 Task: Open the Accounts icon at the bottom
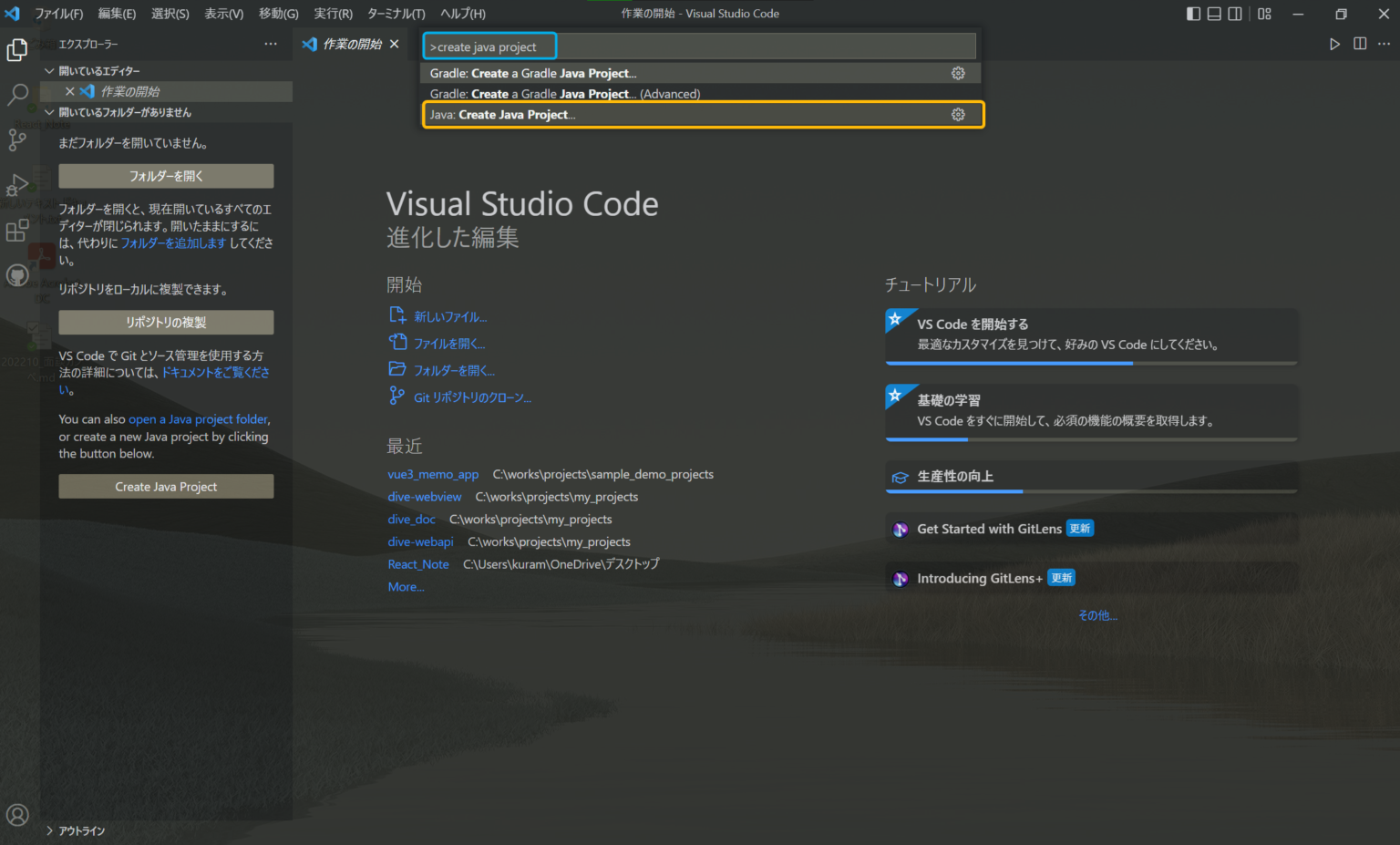point(17,815)
